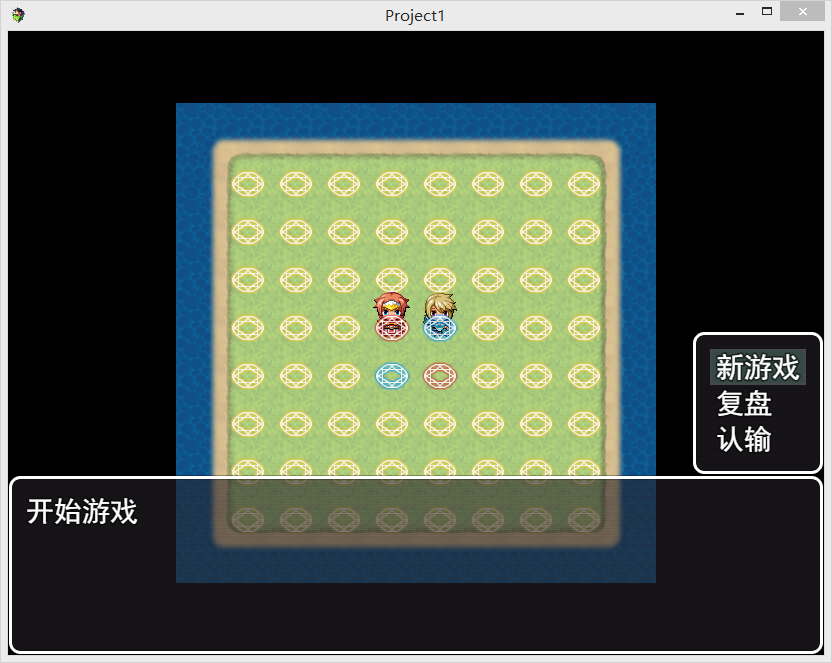Click the empty cell immediately right of the lone red ring
Screen dimensions: 832x663
tap(488, 376)
